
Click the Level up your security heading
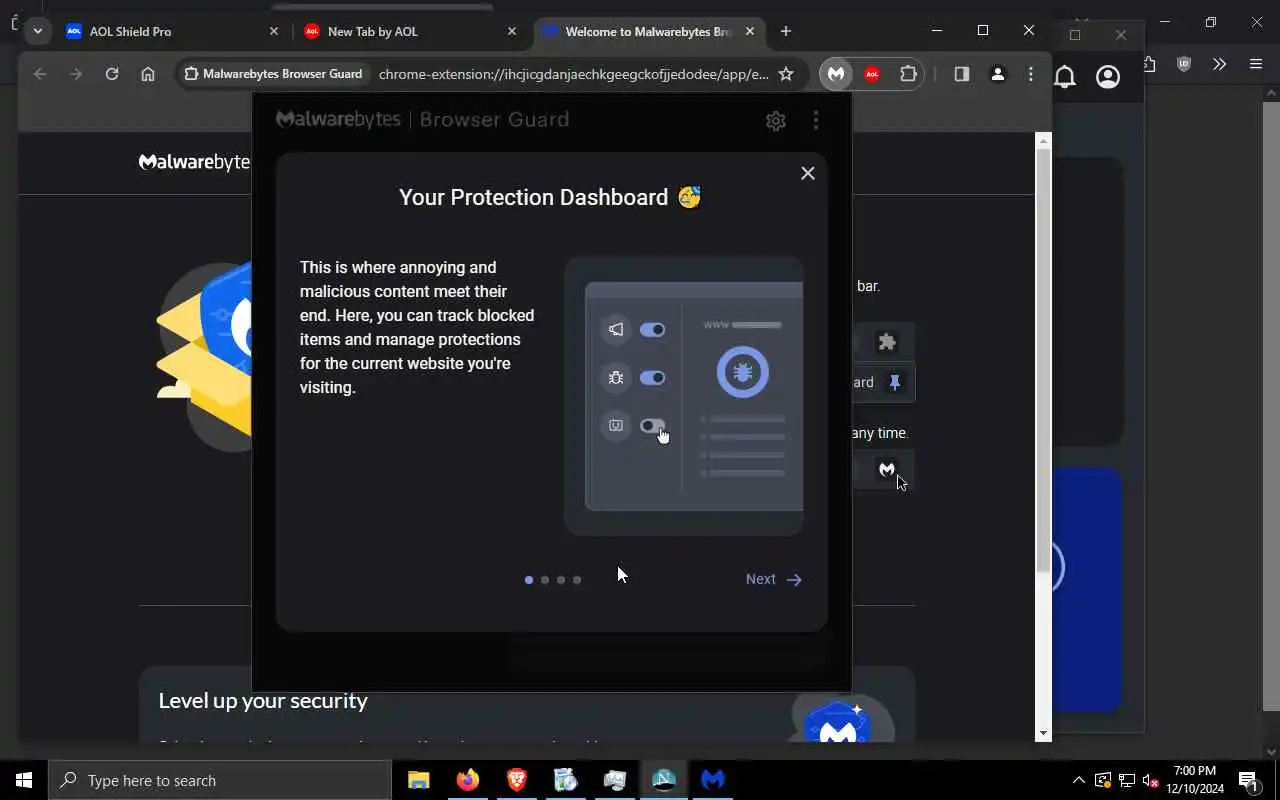[x=263, y=701]
